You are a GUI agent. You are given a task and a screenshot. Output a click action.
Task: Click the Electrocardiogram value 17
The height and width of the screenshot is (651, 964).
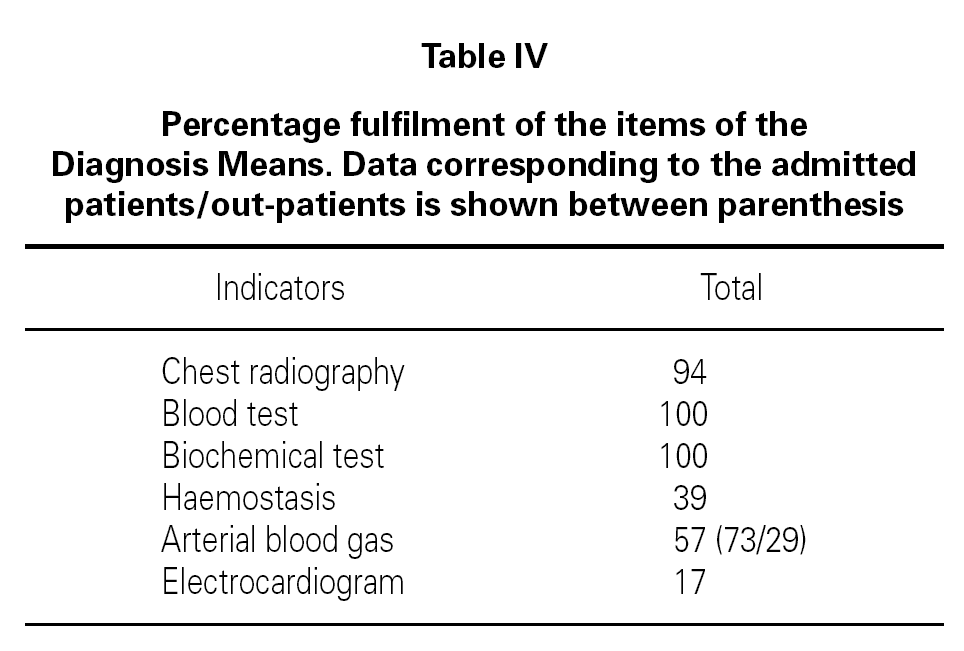tap(690, 581)
